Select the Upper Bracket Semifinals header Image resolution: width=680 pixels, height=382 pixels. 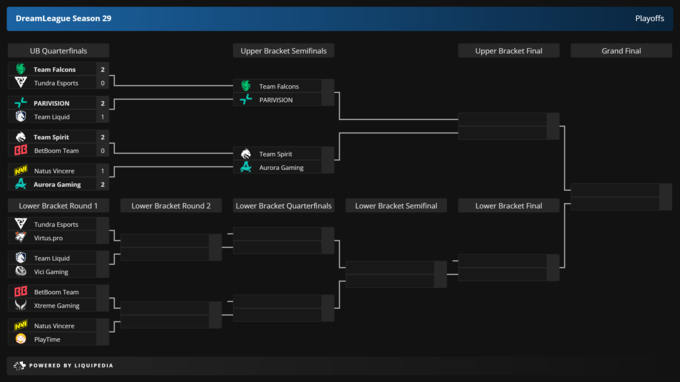click(284, 51)
